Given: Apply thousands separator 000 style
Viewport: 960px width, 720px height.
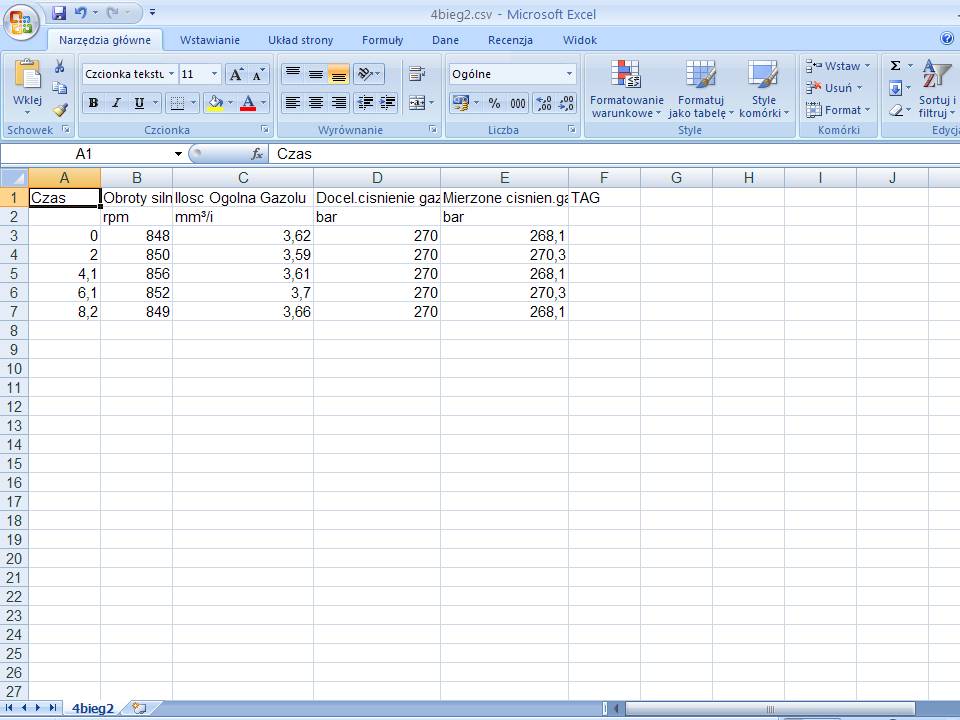Looking at the screenshot, I should [x=518, y=103].
